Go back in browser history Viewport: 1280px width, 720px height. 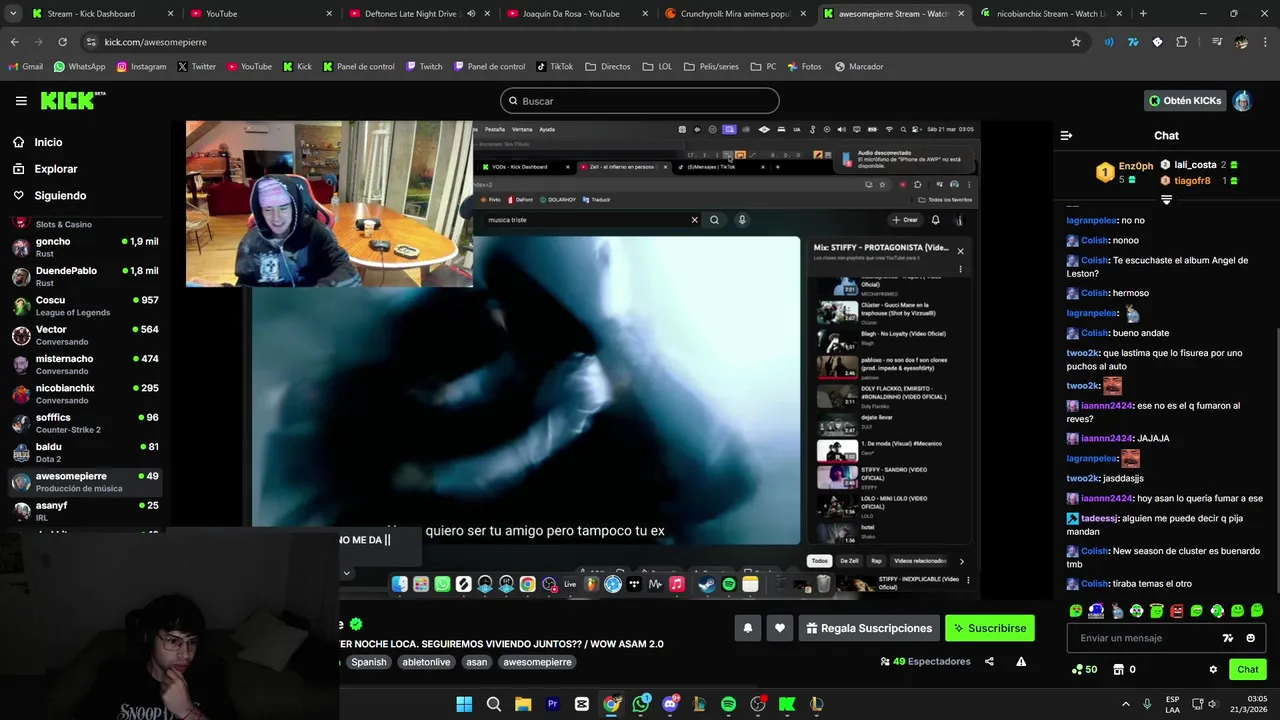point(14,42)
